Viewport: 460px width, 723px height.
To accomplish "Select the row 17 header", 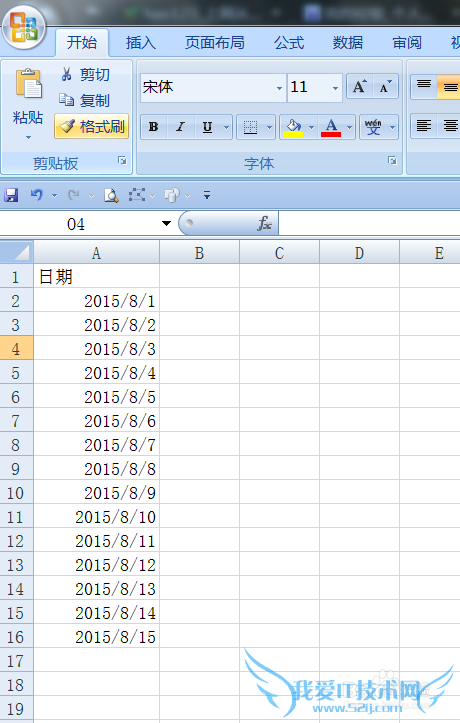I will click(x=16, y=660).
